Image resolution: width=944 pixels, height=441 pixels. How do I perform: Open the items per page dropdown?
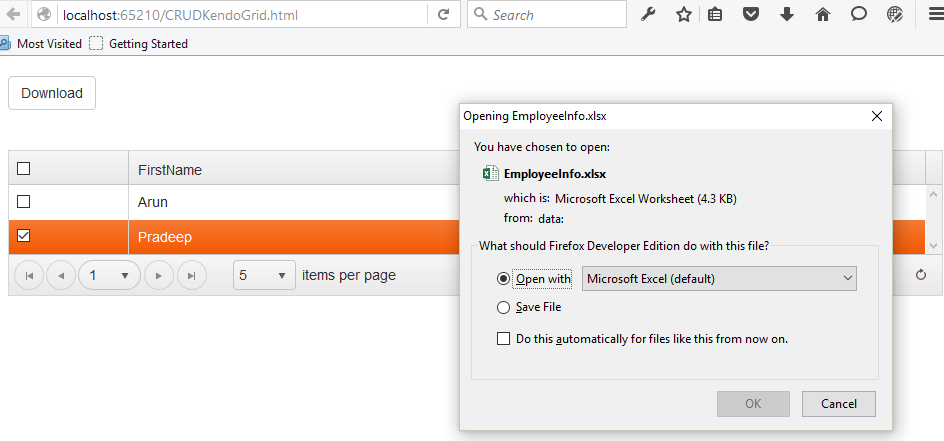[x=264, y=275]
